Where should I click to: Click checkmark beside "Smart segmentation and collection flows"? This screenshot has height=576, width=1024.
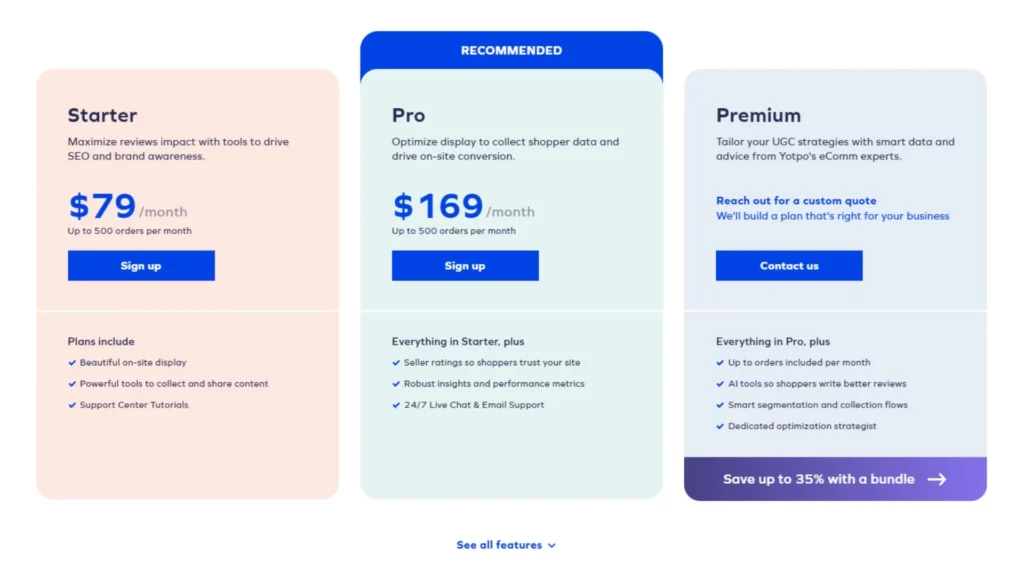tap(720, 404)
